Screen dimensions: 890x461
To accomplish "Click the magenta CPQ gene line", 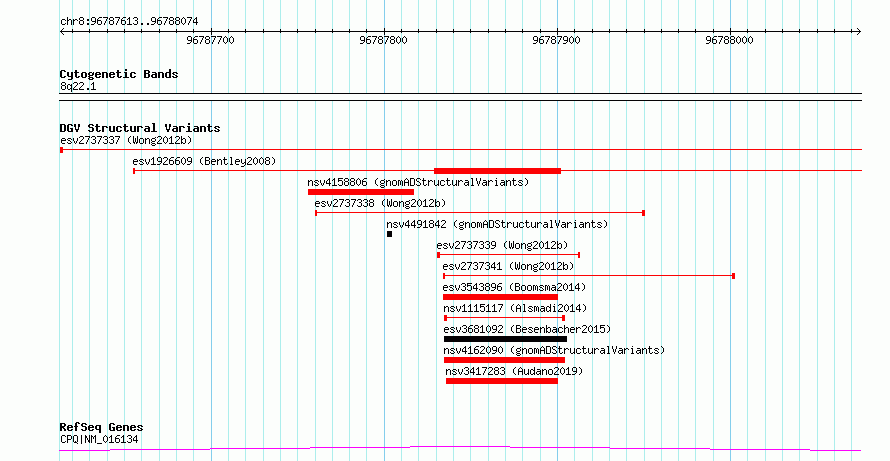I will [460, 449].
